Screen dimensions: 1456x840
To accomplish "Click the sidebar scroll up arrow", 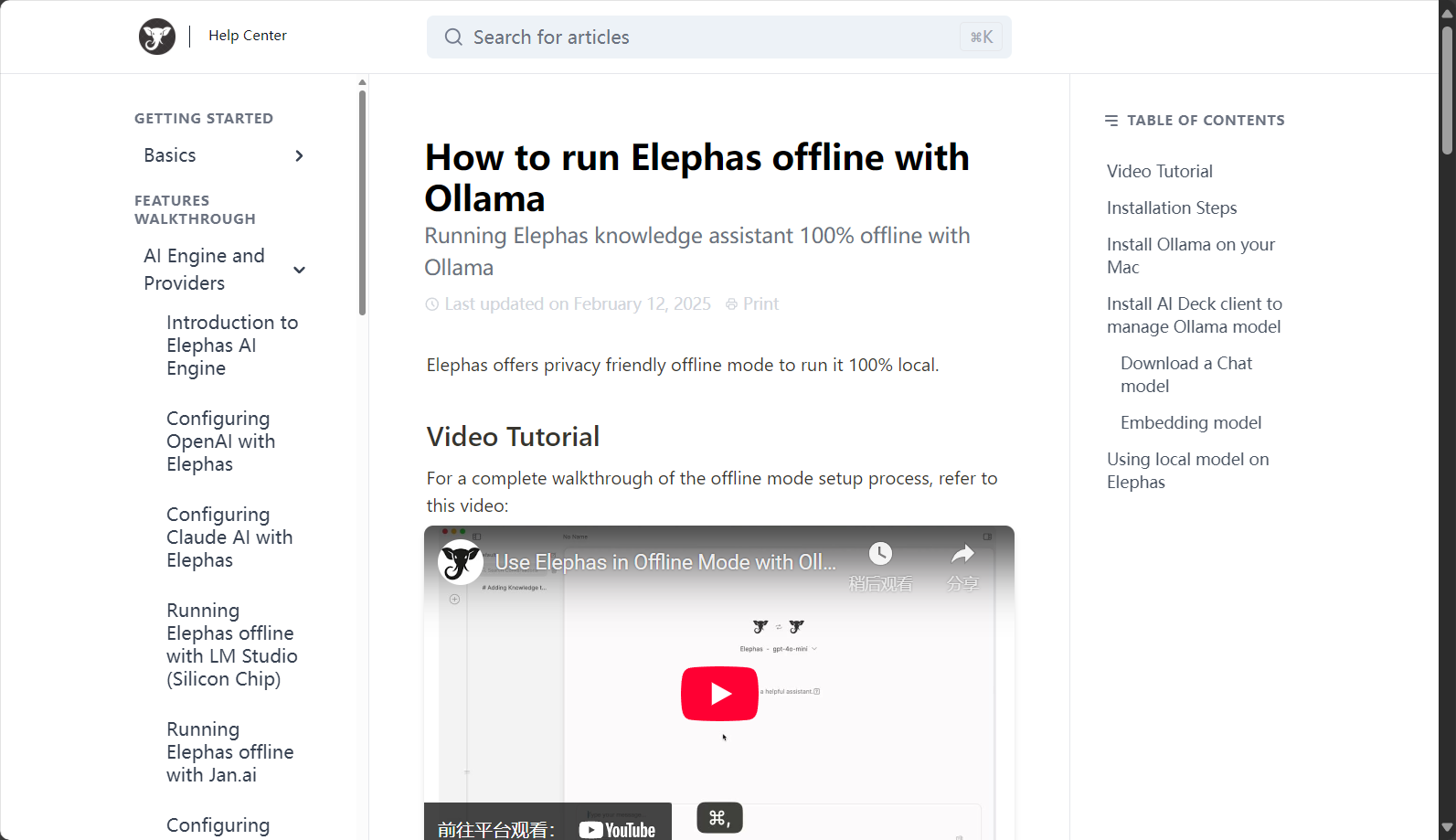I will [362, 82].
